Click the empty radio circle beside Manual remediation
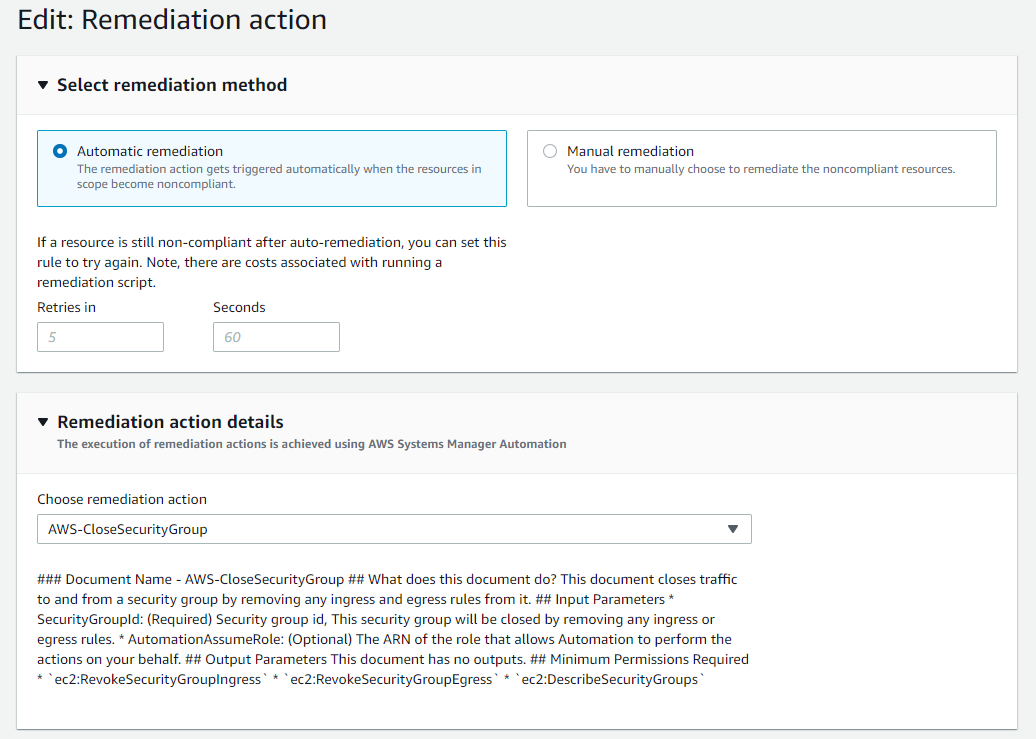 [x=550, y=151]
